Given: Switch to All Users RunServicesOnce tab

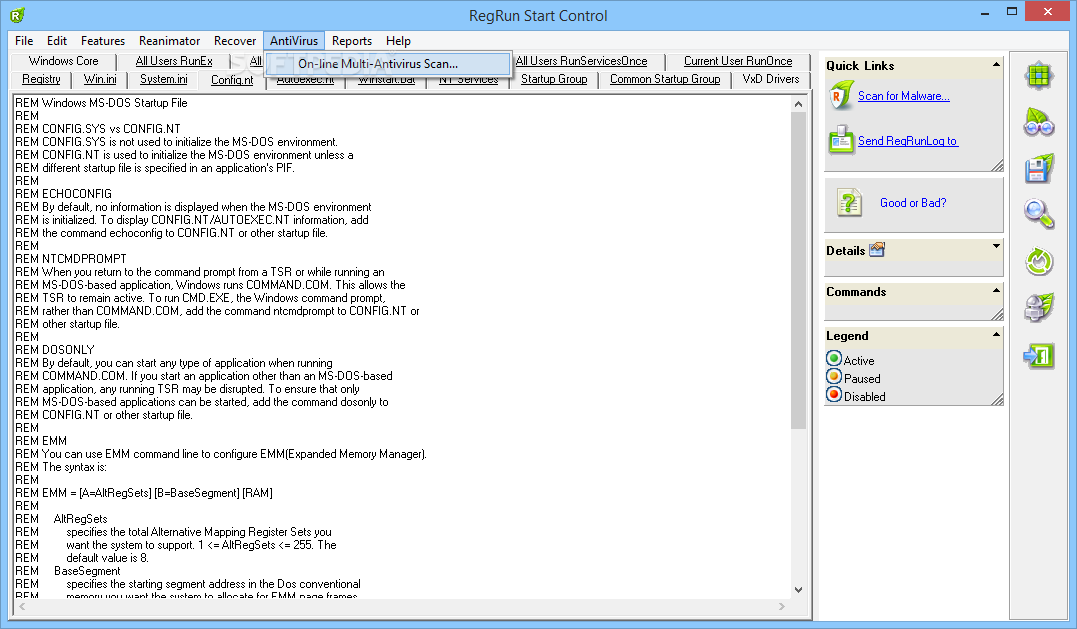Looking at the screenshot, I should click(581, 61).
